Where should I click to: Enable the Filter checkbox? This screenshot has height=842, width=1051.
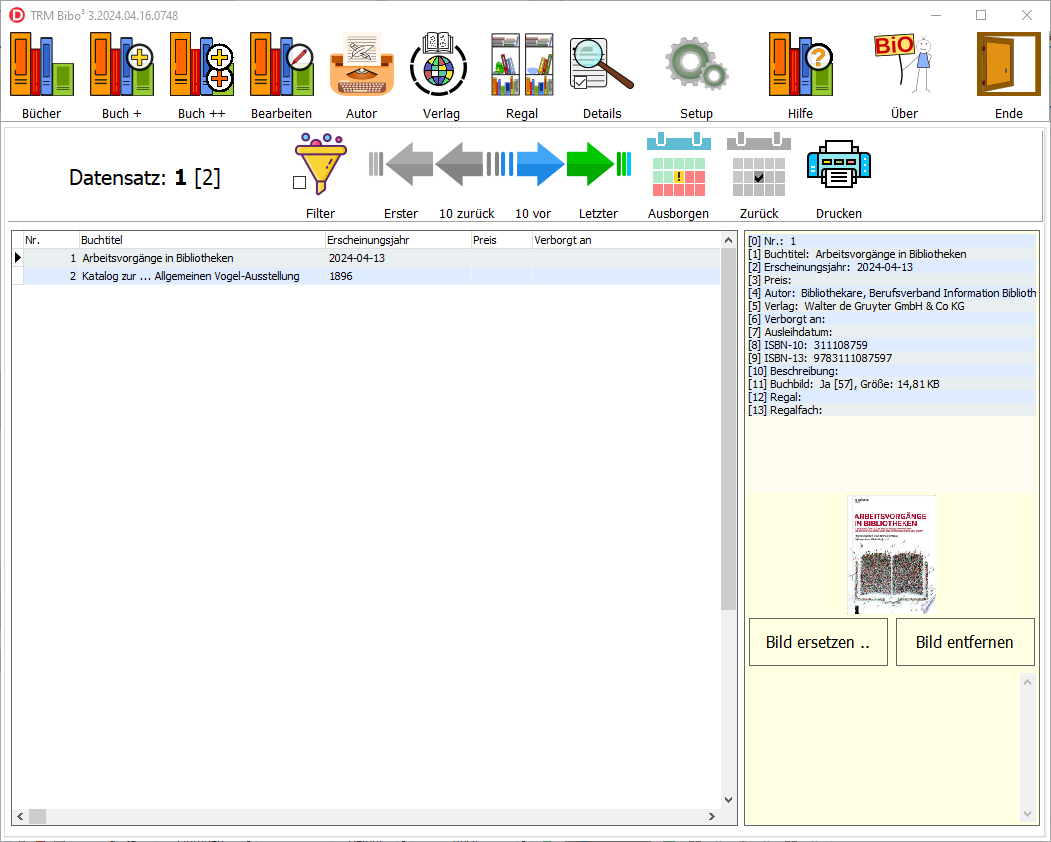(299, 182)
